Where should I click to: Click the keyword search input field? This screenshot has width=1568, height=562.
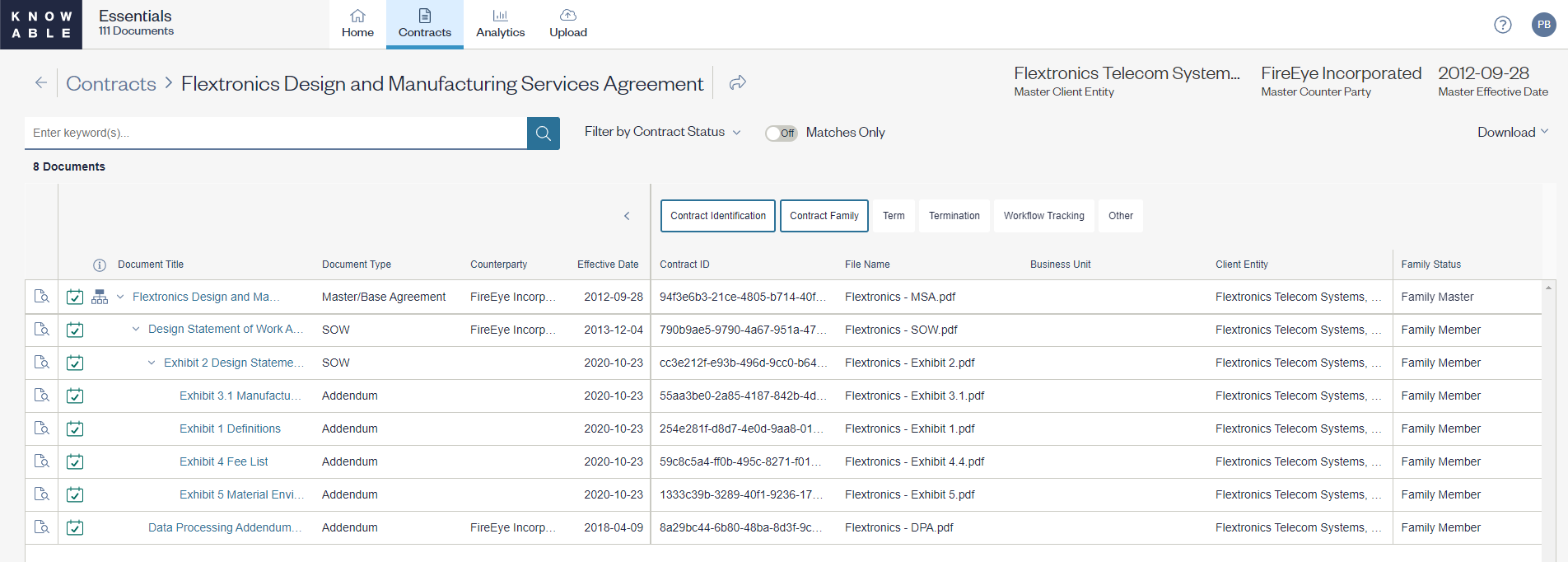pos(276,133)
